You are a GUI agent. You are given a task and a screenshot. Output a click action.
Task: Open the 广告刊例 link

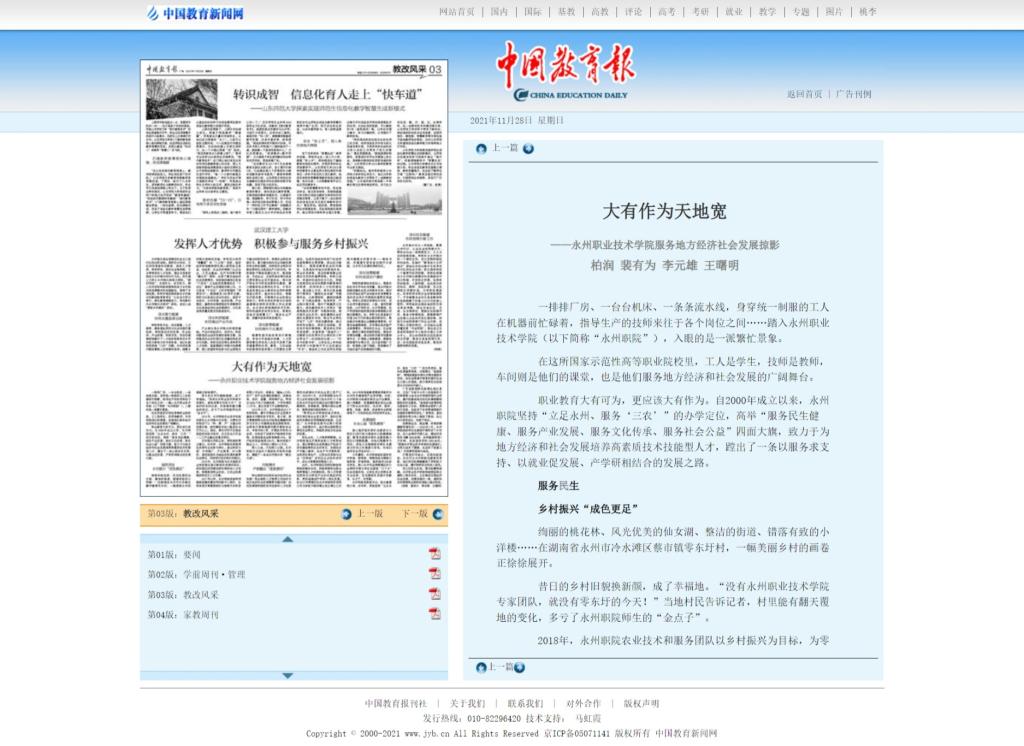tap(854, 94)
